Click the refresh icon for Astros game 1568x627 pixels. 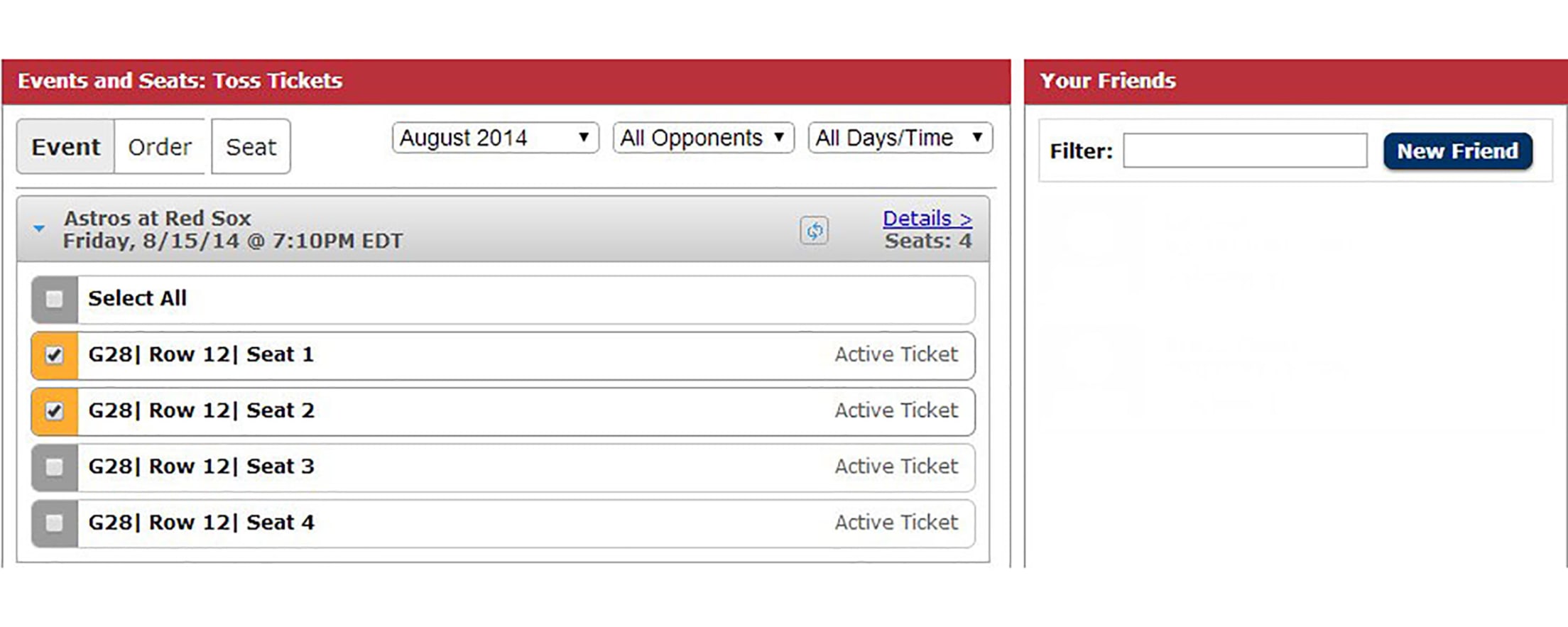coord(814,230)
